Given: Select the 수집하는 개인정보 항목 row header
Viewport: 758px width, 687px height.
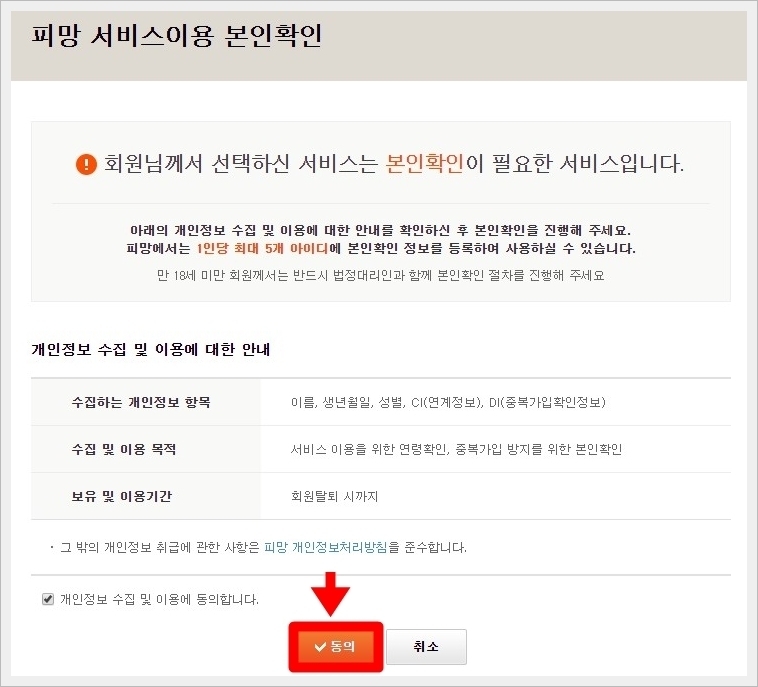Looking at the screenshot, I should pyautogui.click(x=141, y=402).
